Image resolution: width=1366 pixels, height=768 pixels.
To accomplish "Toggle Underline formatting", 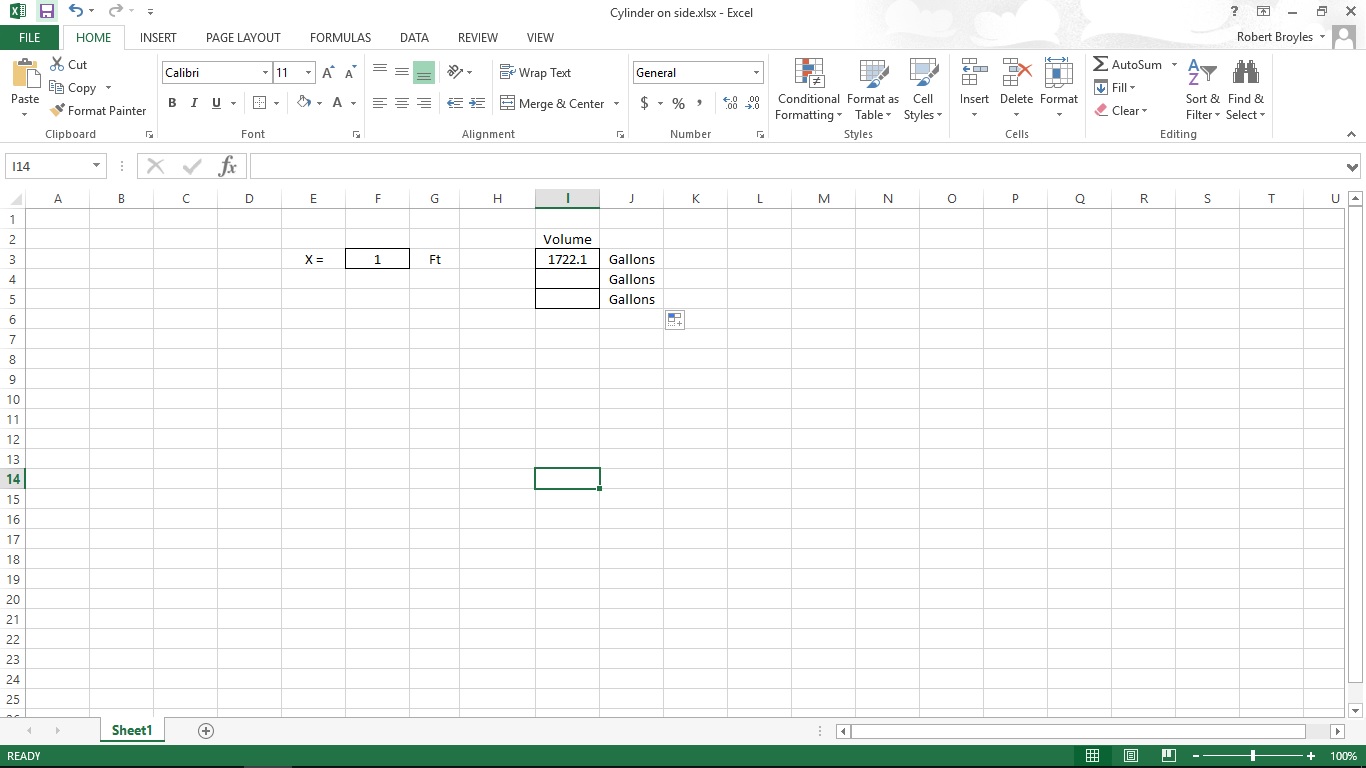I will [216, 103].
